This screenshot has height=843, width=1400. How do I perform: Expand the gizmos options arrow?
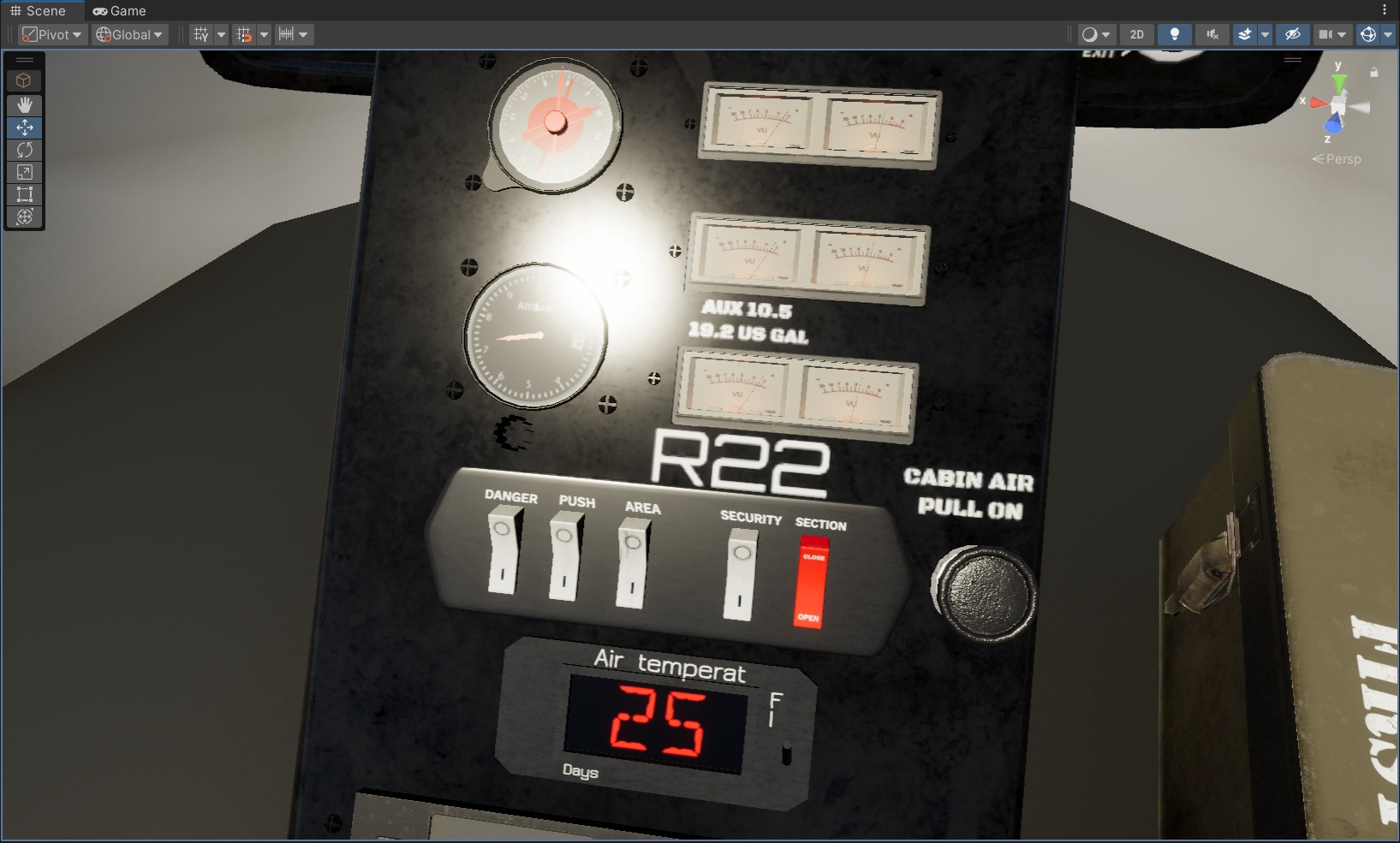[x=1388, y=34]
